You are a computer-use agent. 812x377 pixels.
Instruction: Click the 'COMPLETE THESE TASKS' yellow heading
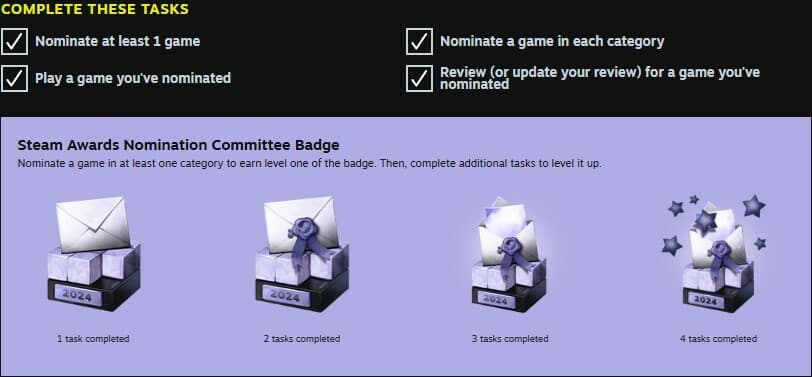[x=95, y=9]
